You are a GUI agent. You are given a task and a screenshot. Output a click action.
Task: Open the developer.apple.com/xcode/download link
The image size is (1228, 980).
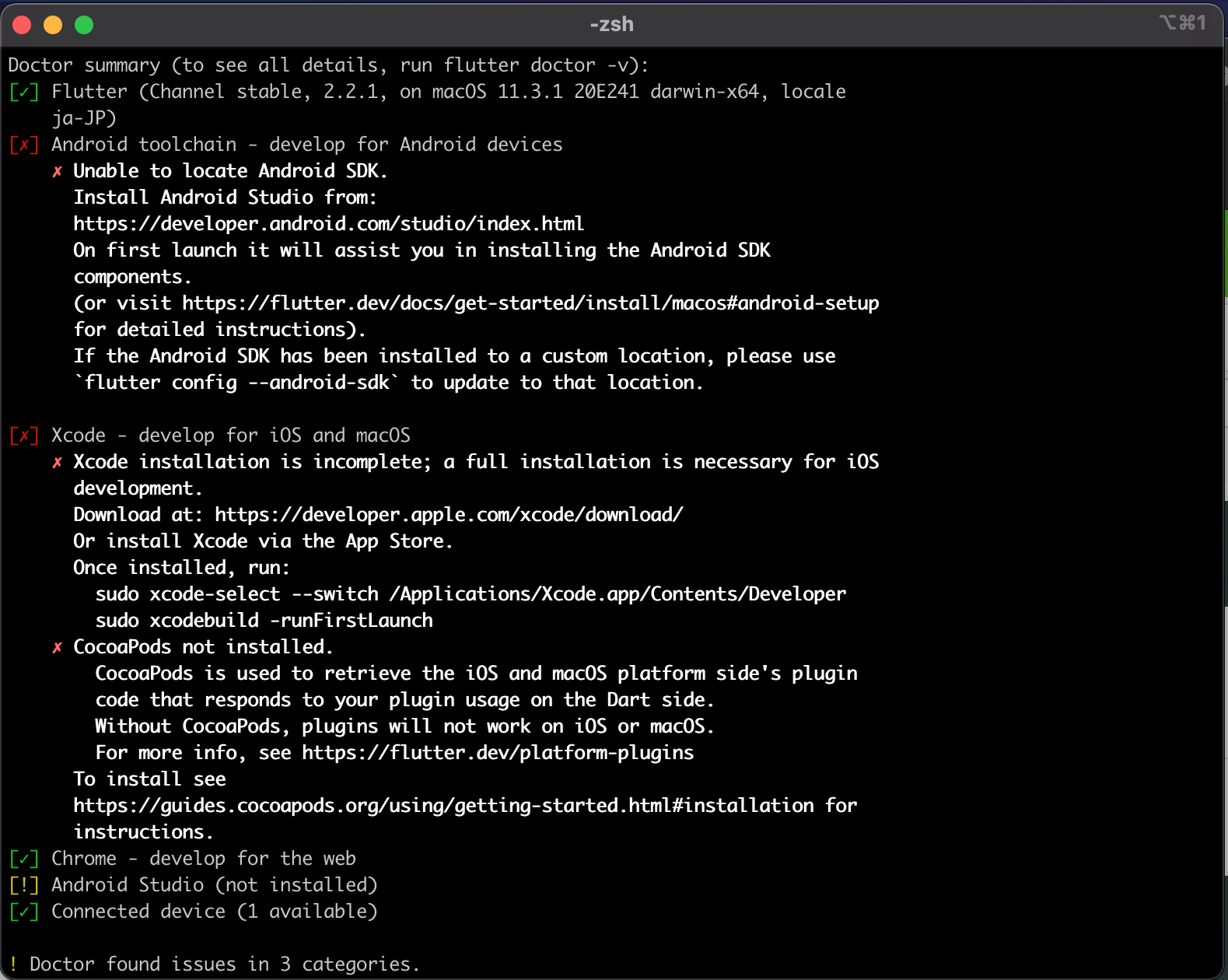[450, 515]
